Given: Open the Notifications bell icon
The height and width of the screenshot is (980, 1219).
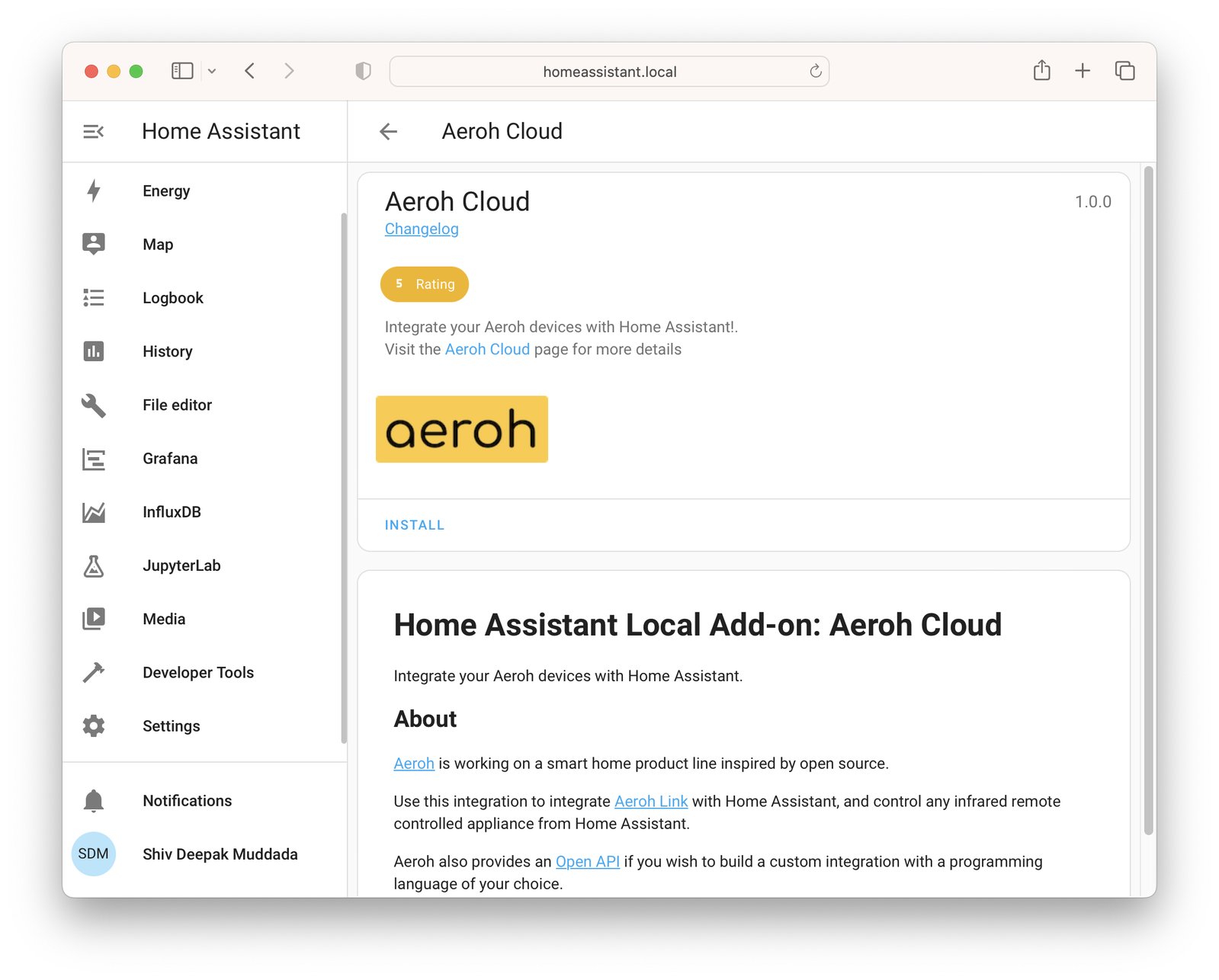Looking at the screenshot, I should coord(93,801).
